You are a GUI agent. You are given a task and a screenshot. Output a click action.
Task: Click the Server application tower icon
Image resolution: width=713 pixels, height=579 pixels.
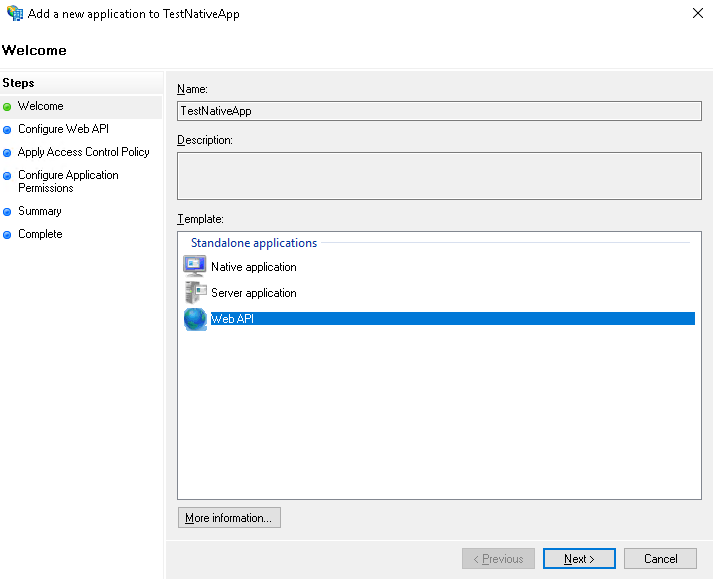(194, 293)
